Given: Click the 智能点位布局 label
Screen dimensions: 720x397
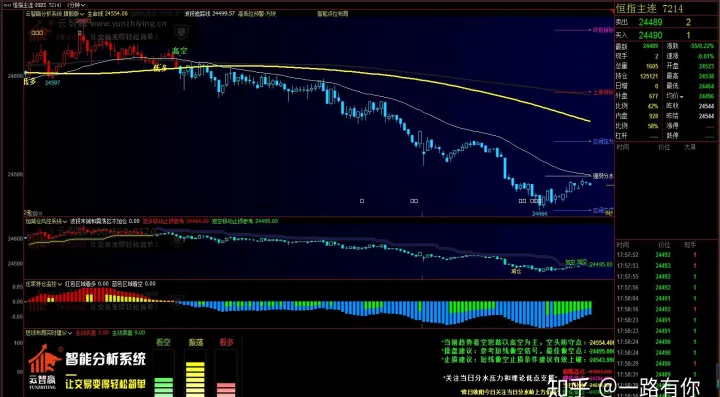Looking at the screenshot, I should (332, 14).
